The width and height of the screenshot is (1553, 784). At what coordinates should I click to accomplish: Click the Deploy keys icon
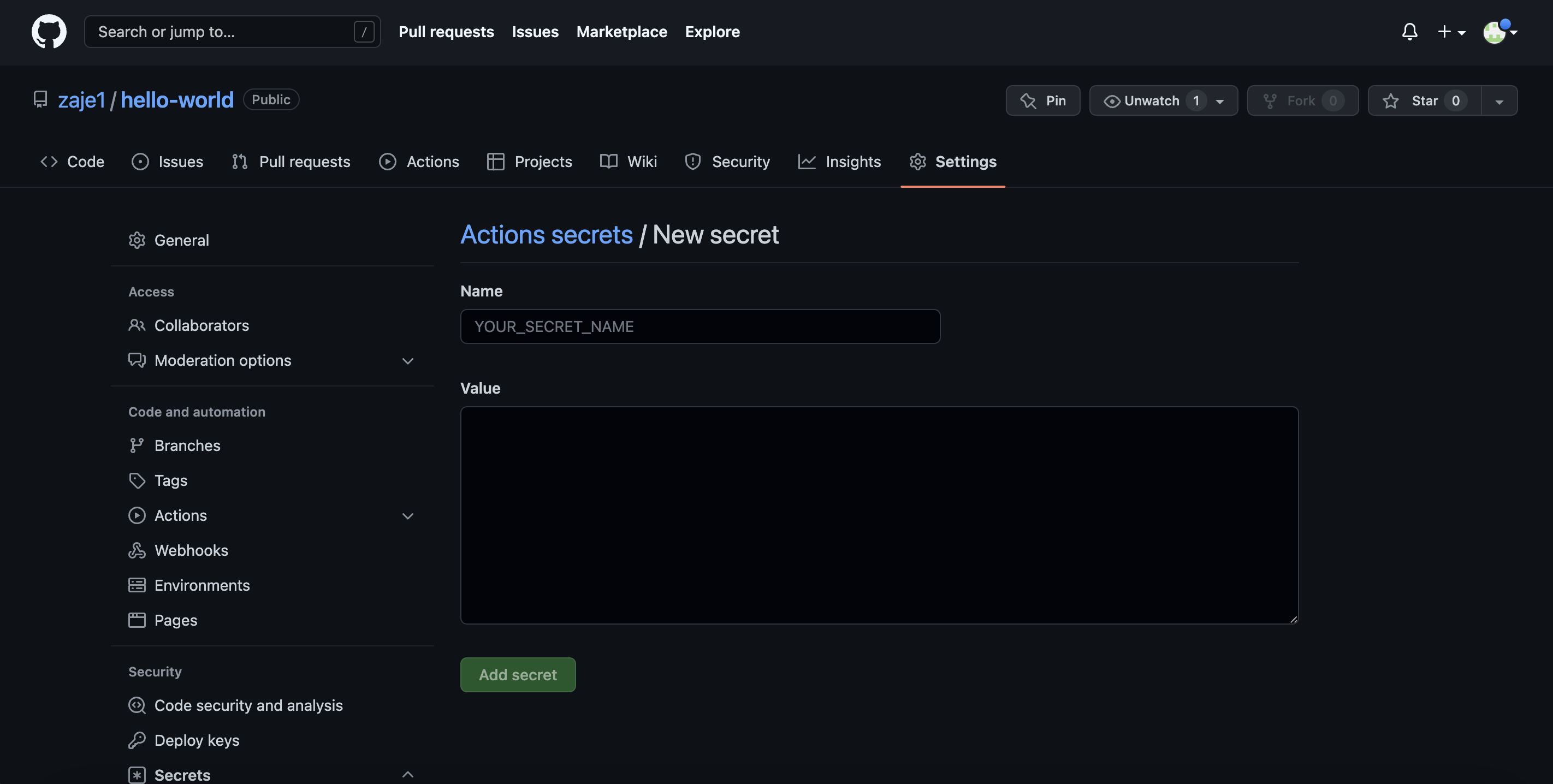pos(137,740)
